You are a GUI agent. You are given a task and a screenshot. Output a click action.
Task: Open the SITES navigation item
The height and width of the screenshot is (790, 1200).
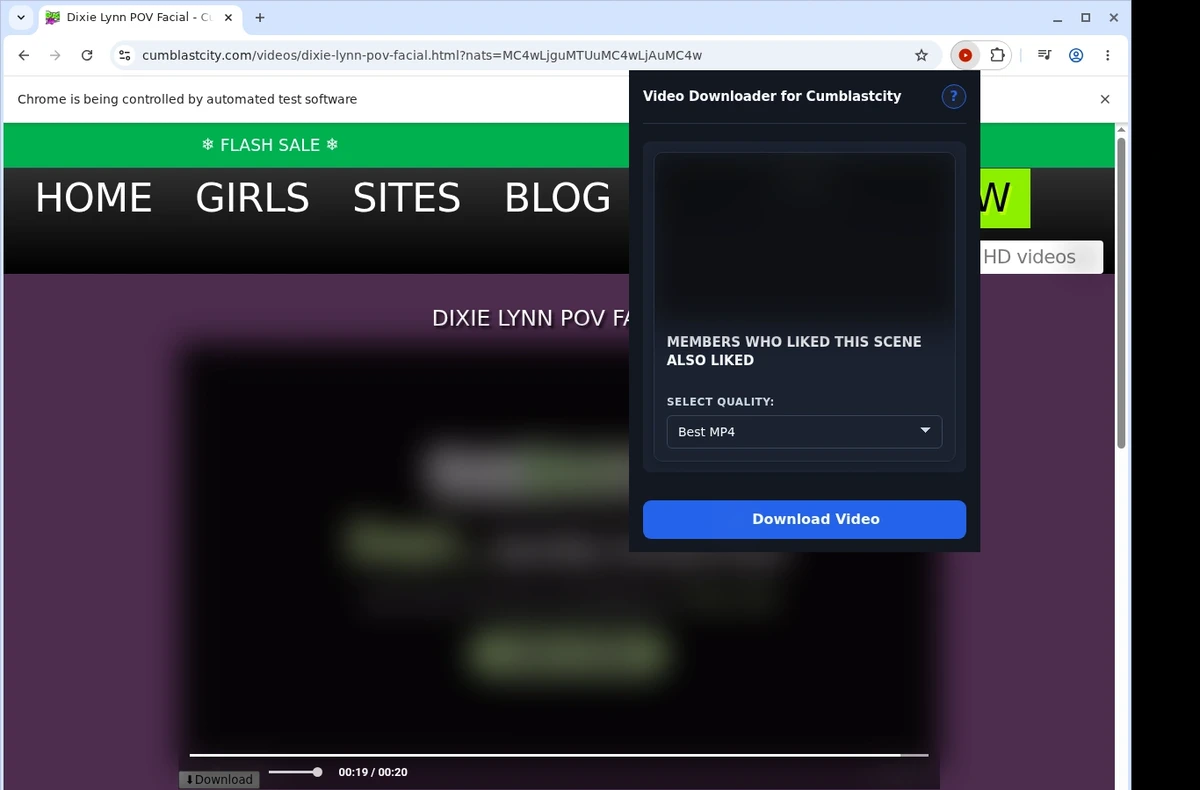point(406,198)
